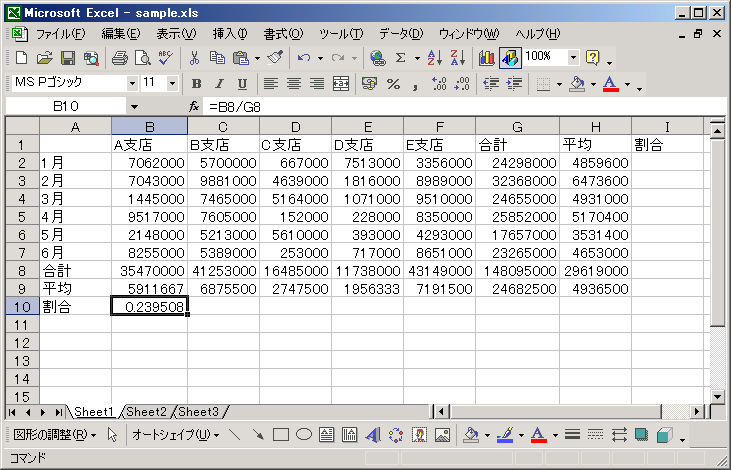Toggle Italic formatting

click(219, 83)
